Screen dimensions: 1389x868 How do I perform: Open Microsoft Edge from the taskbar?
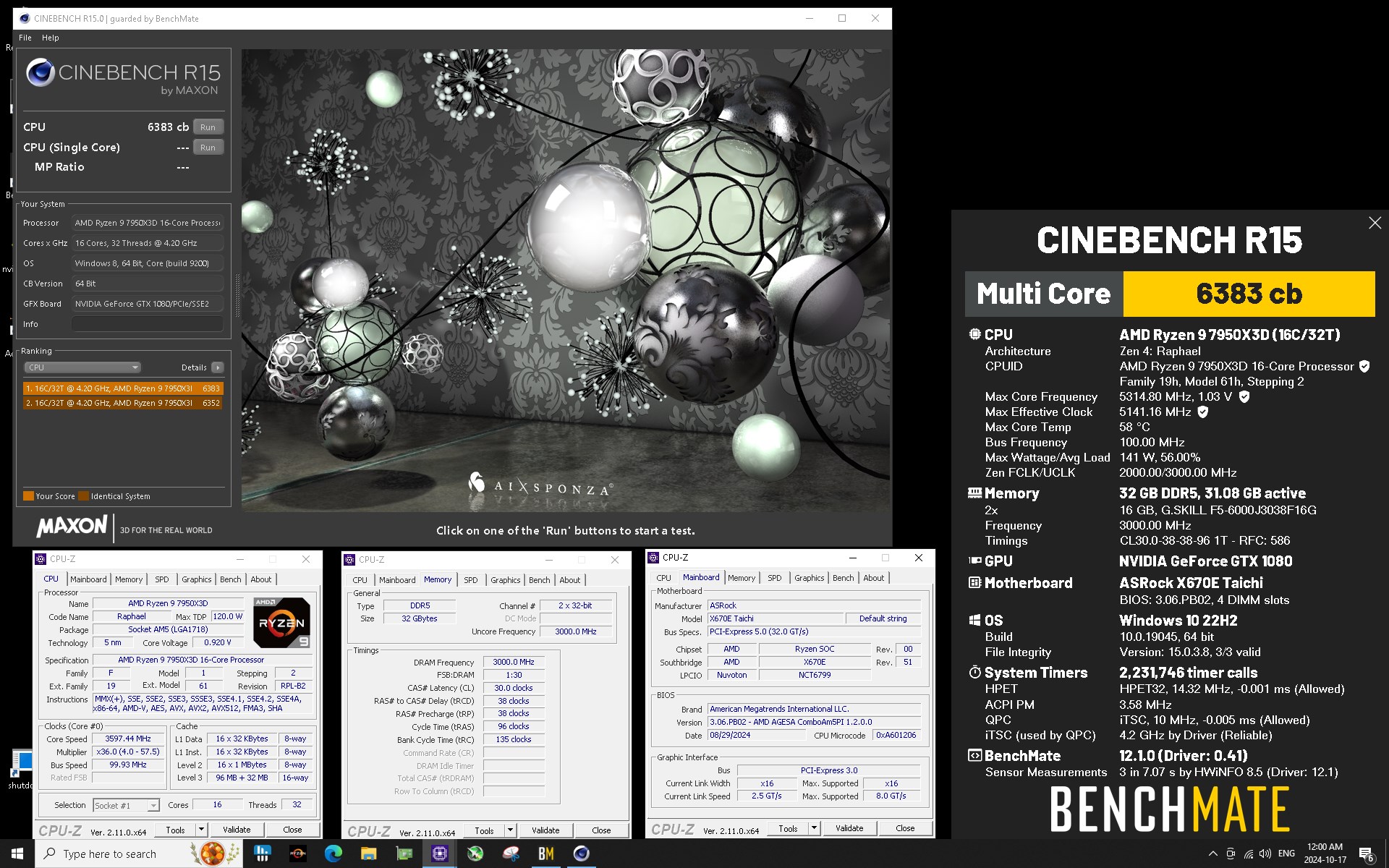pyautogui.click(x=333, y=854)
